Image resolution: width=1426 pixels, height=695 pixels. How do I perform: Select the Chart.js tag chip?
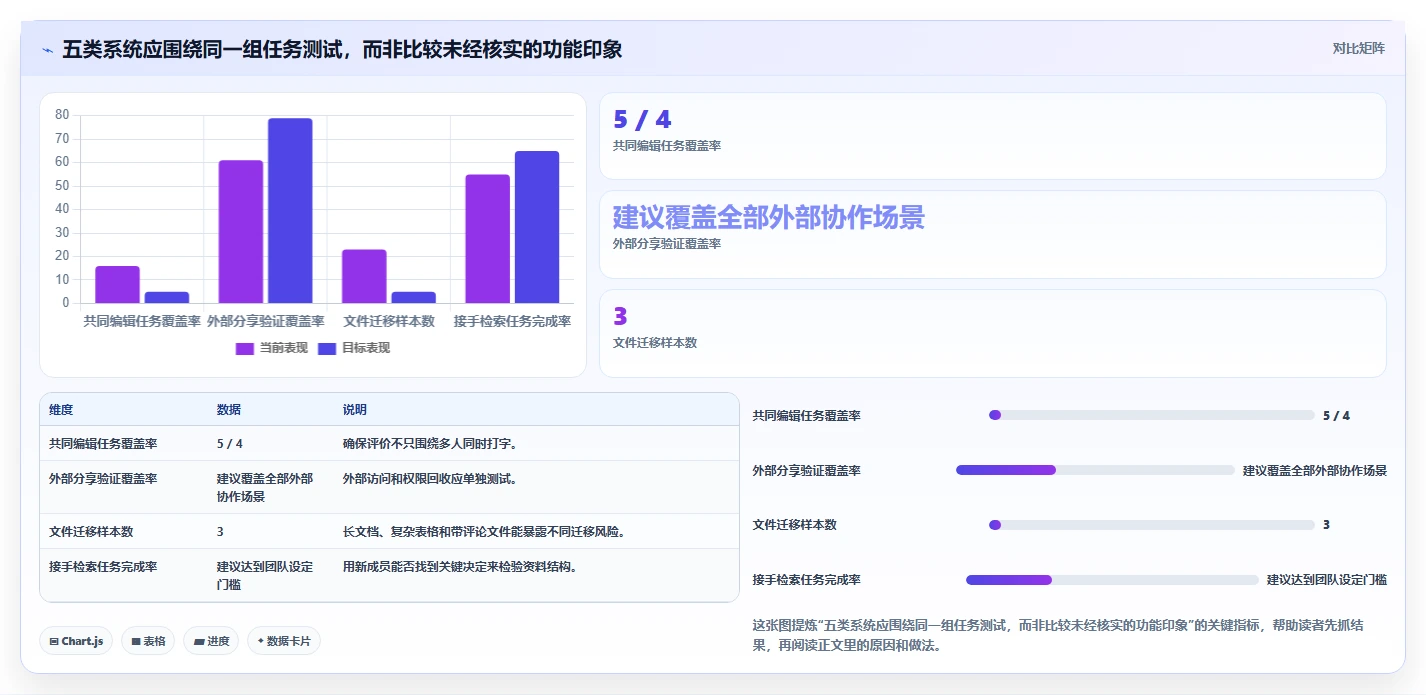pos(76,641)
